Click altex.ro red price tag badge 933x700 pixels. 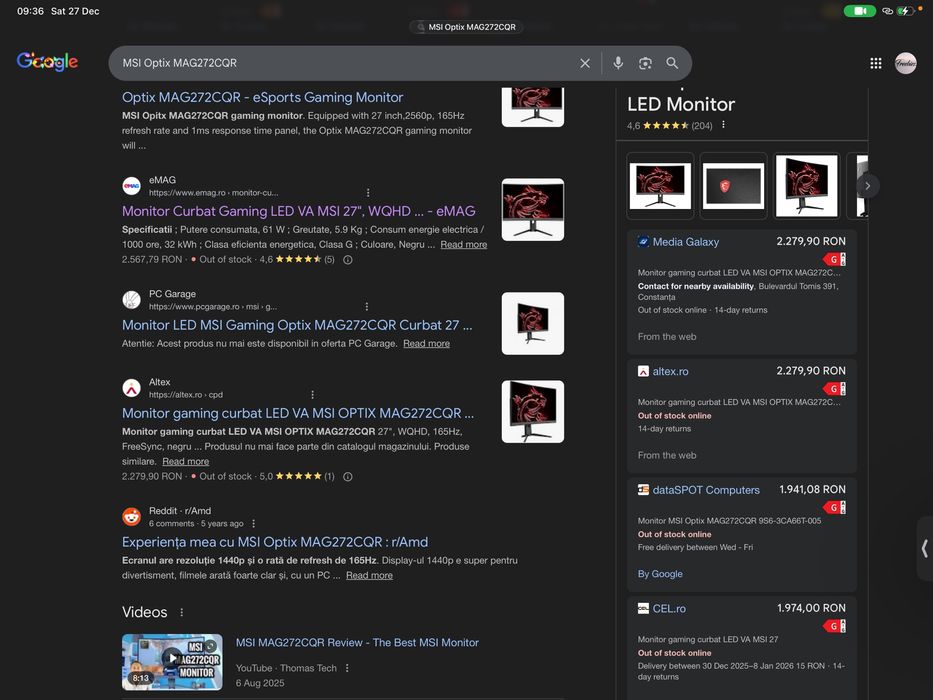tap(834, 389)
